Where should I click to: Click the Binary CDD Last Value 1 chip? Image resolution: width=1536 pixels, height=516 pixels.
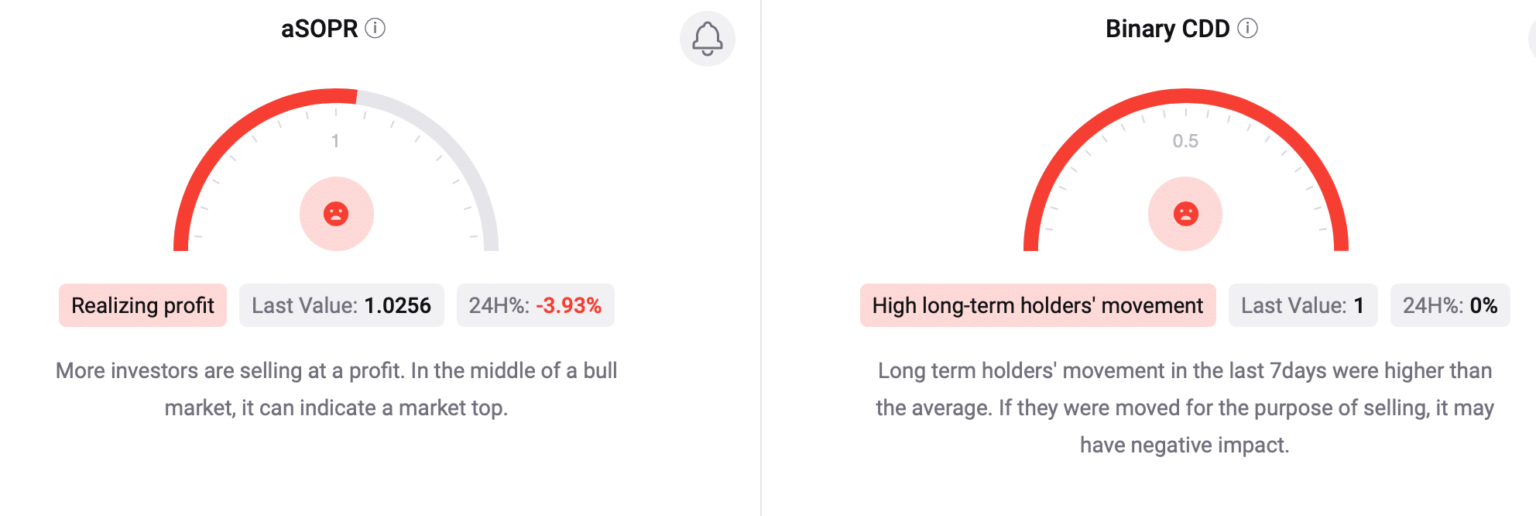coord(1302,306)
